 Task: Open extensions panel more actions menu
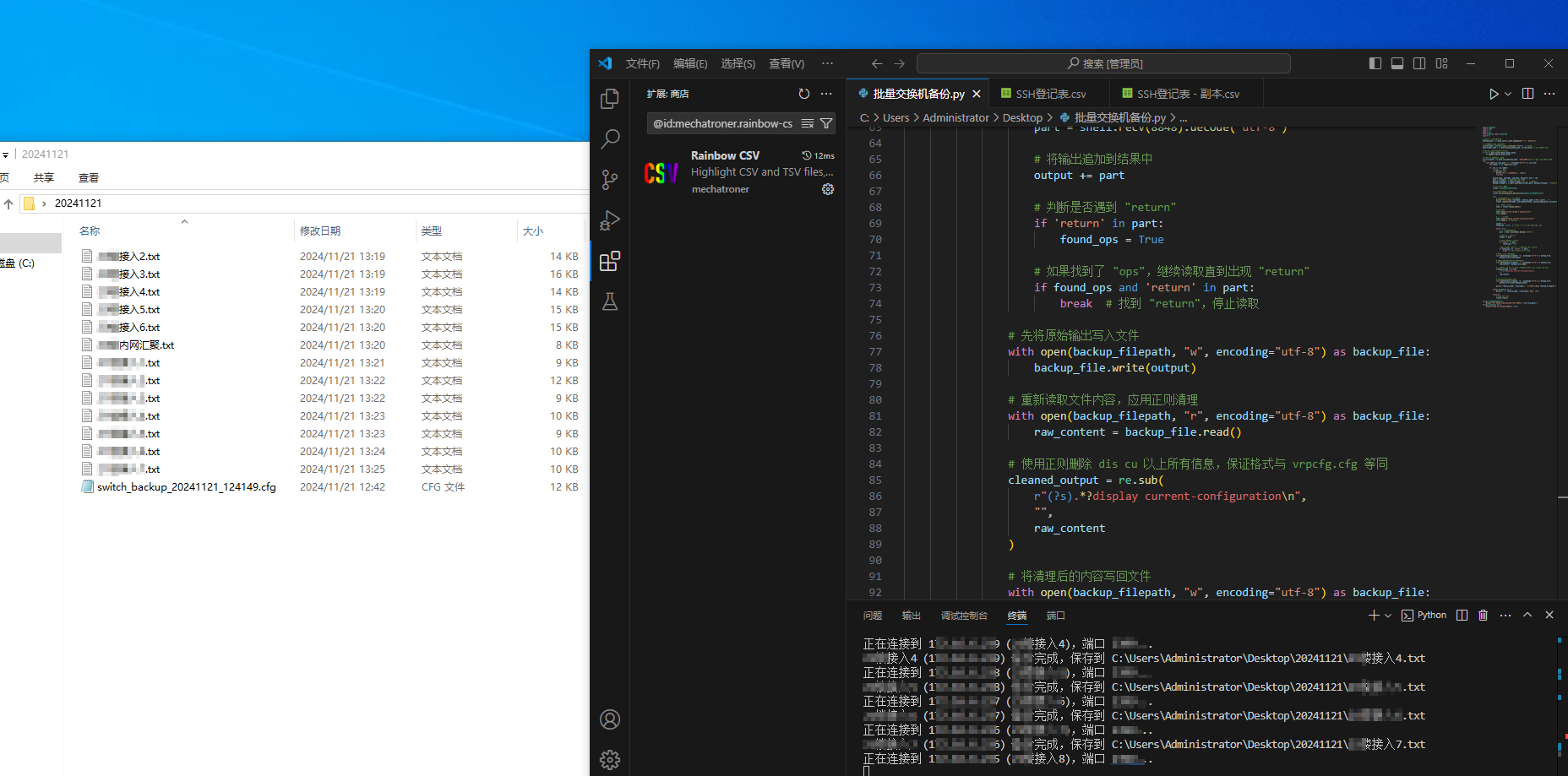pyautogui.click(x=826, y=94)
